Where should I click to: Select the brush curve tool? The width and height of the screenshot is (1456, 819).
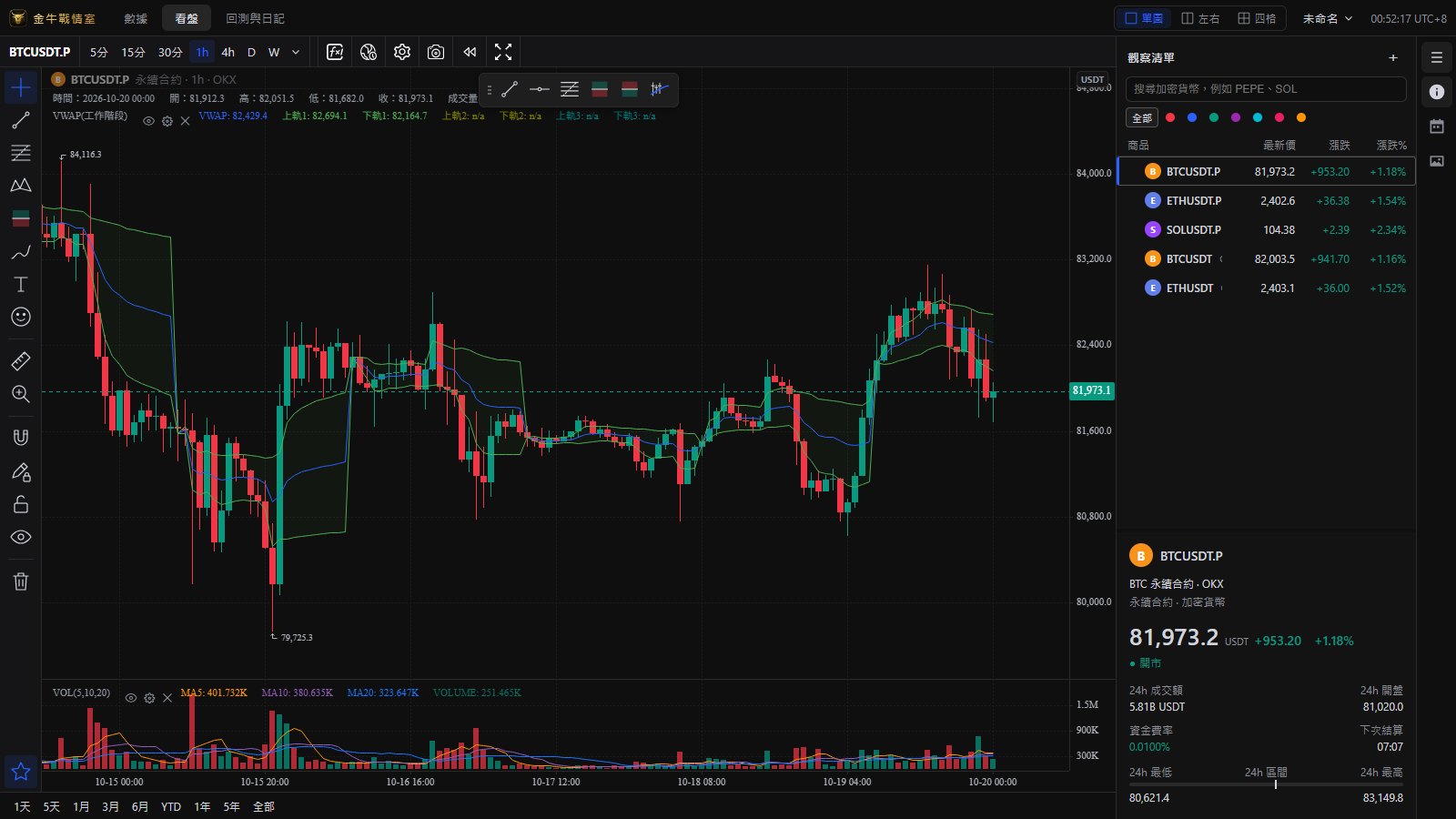click(21, 252)
